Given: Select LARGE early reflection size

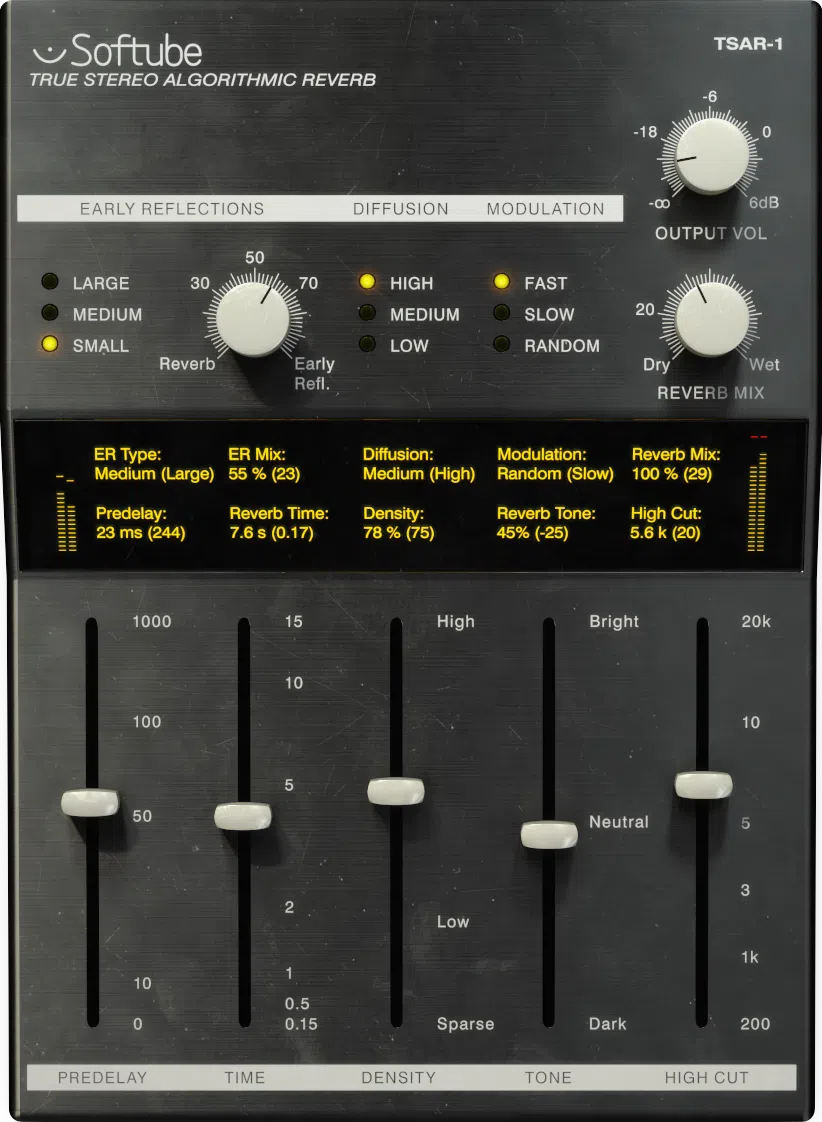Looking at the screenshot, I should point(50,282).
